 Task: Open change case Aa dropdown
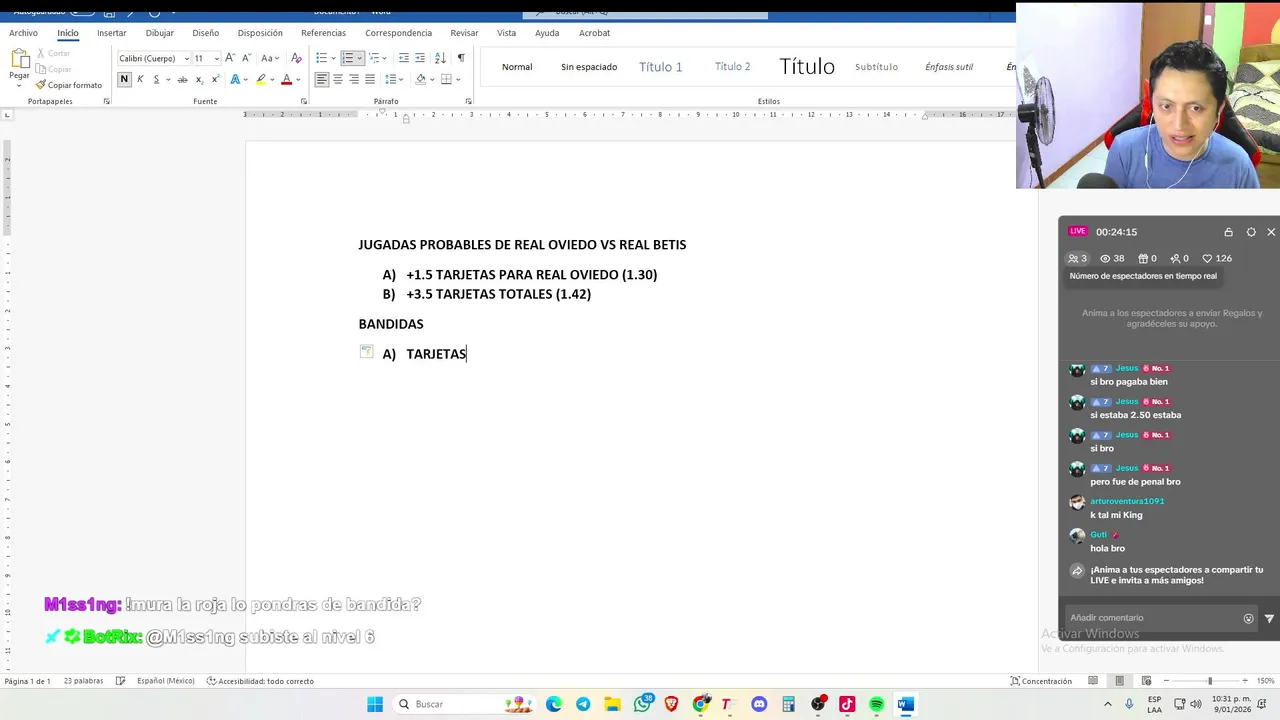[x=270, y=58]
